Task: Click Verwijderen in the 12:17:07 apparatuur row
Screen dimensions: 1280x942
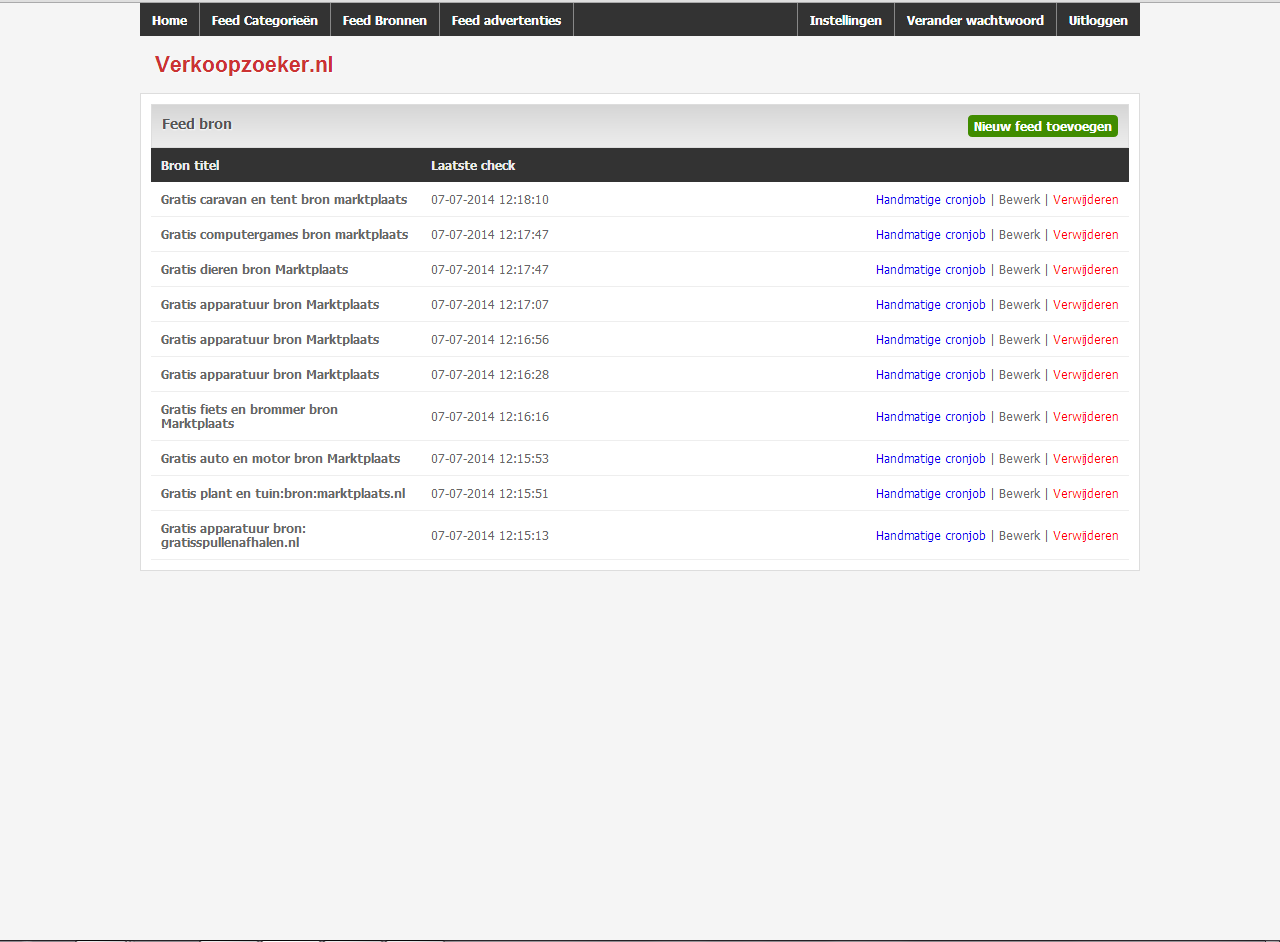Action: pos(1086,305)
